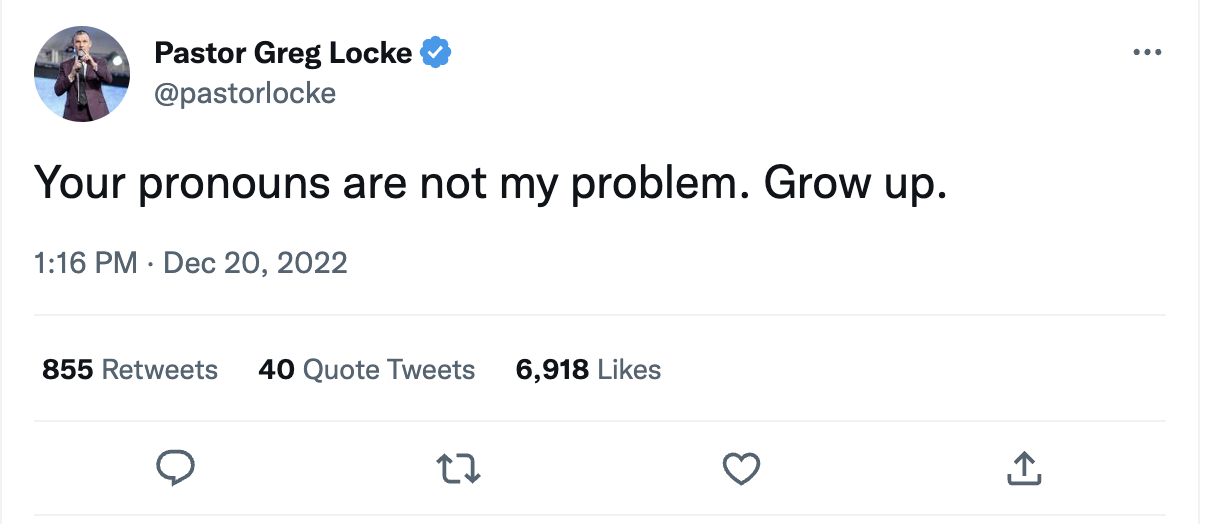Like the tweet with the heart icon
The image size is (1218, 524).
tap(741, 467)
